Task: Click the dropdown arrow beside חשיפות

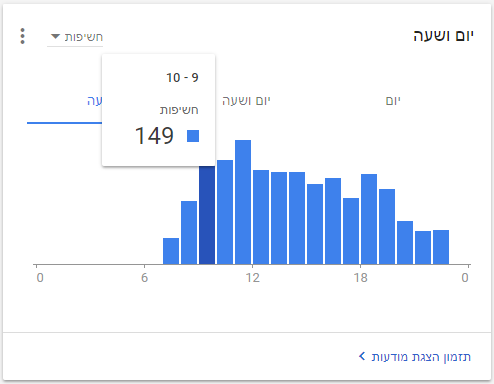Action: [55, 36]
